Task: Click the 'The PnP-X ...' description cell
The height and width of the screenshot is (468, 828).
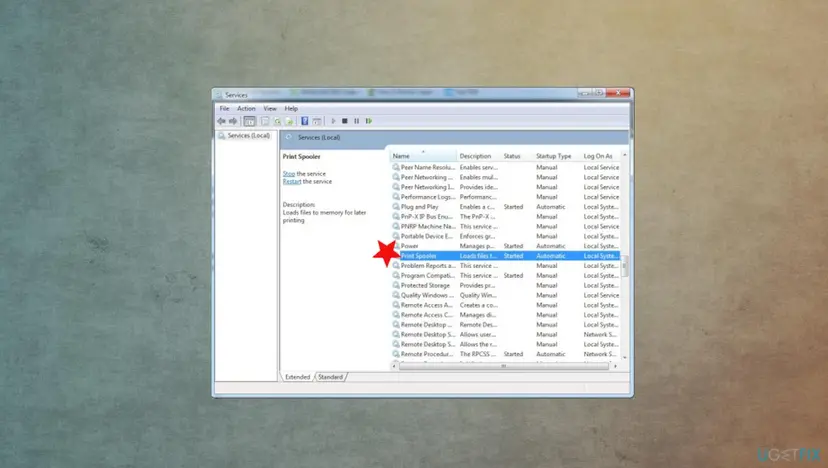Action: click(477, 216)
